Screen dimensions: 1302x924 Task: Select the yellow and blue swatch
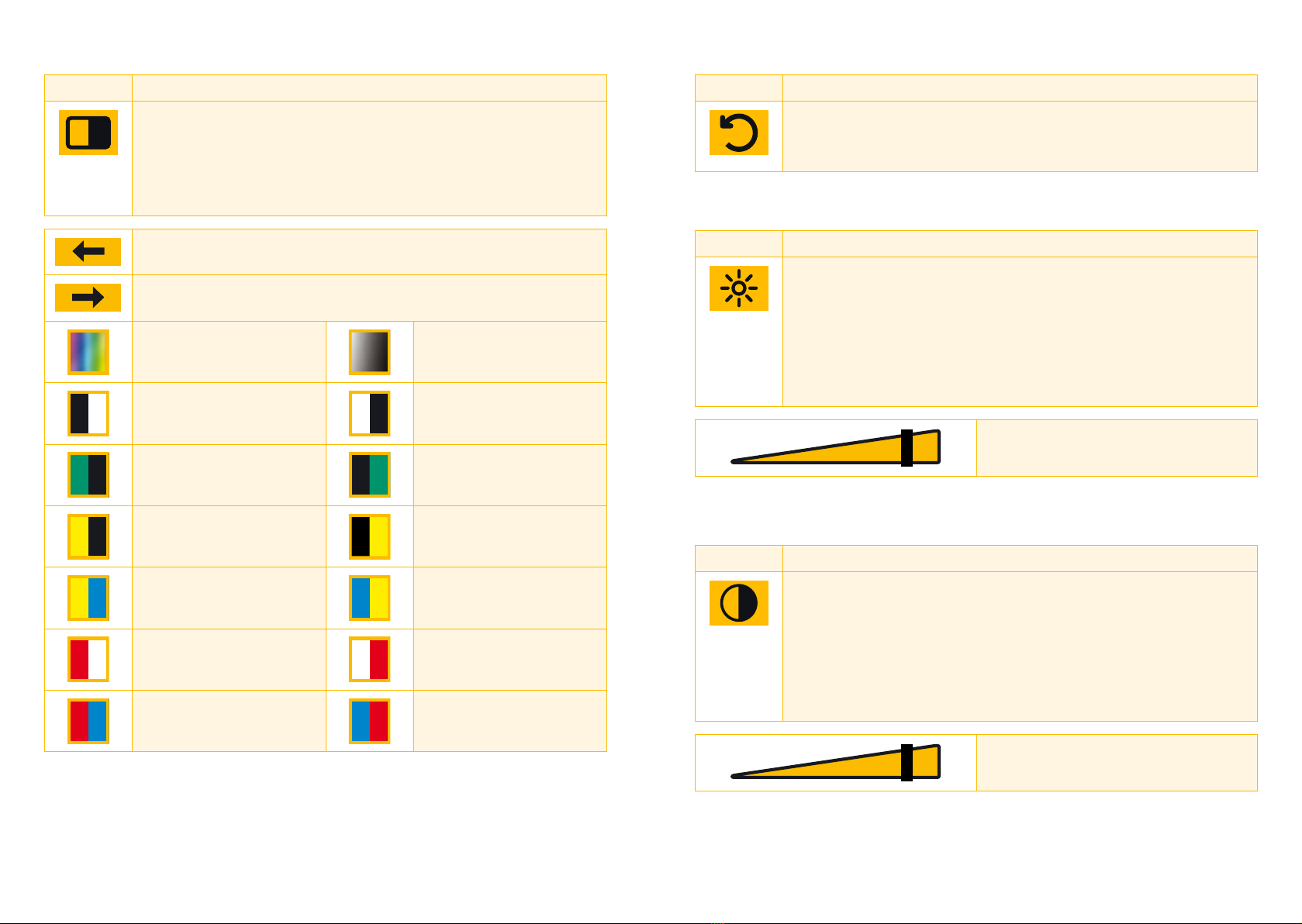pyautogui.click(x=88, y=598)
